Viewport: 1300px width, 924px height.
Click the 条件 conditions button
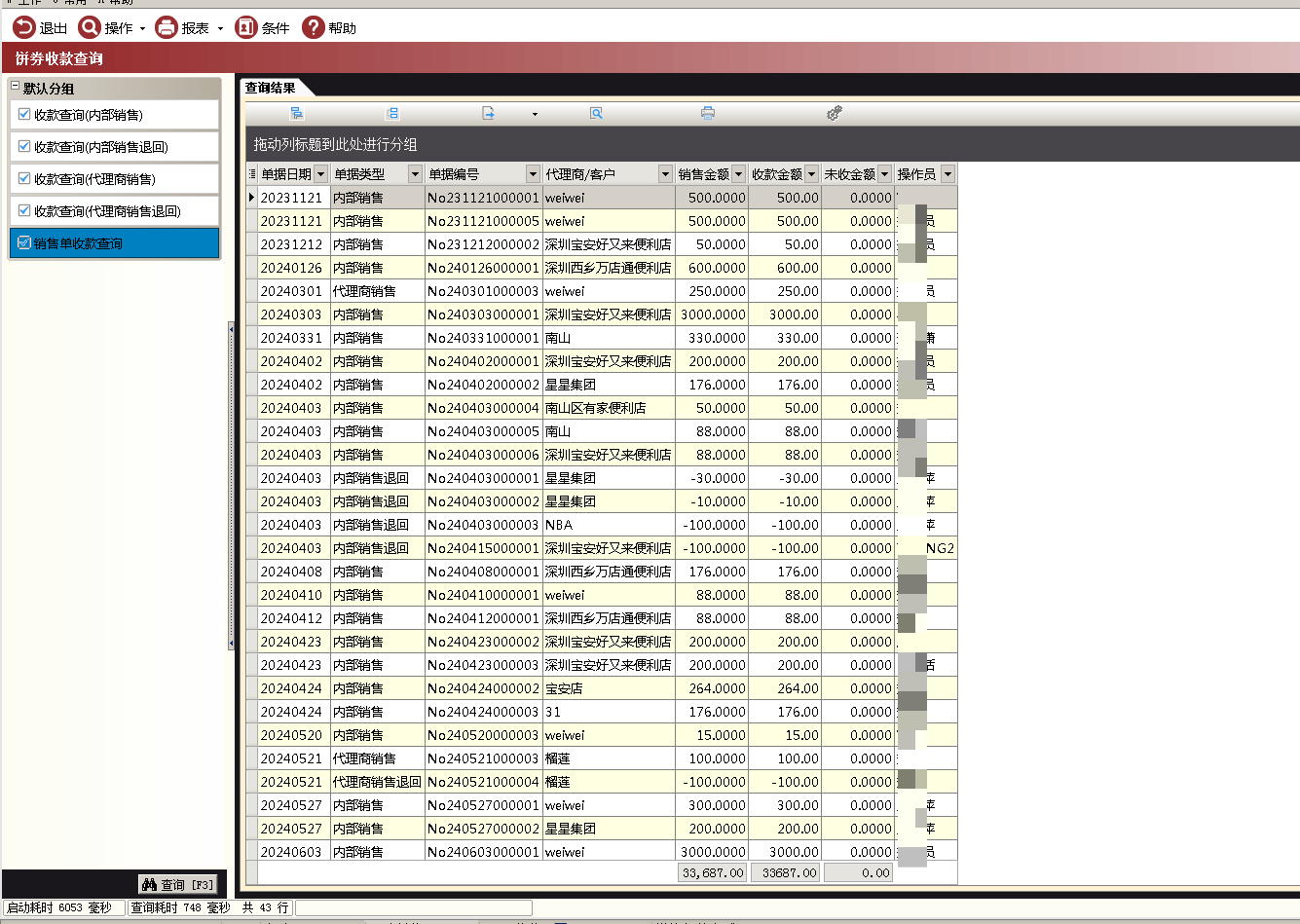(x=262, y=28)
